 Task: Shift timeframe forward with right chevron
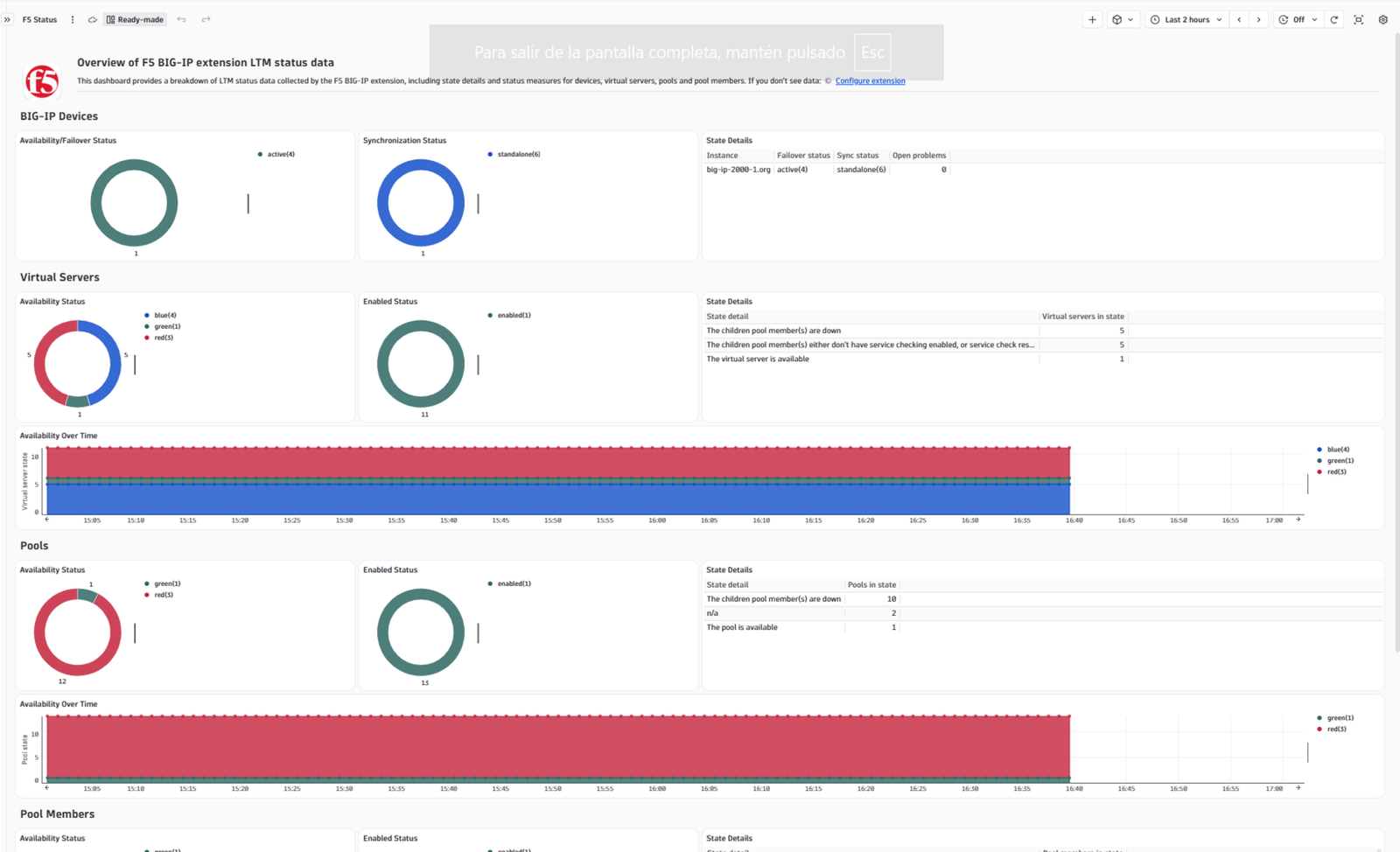1259,19
